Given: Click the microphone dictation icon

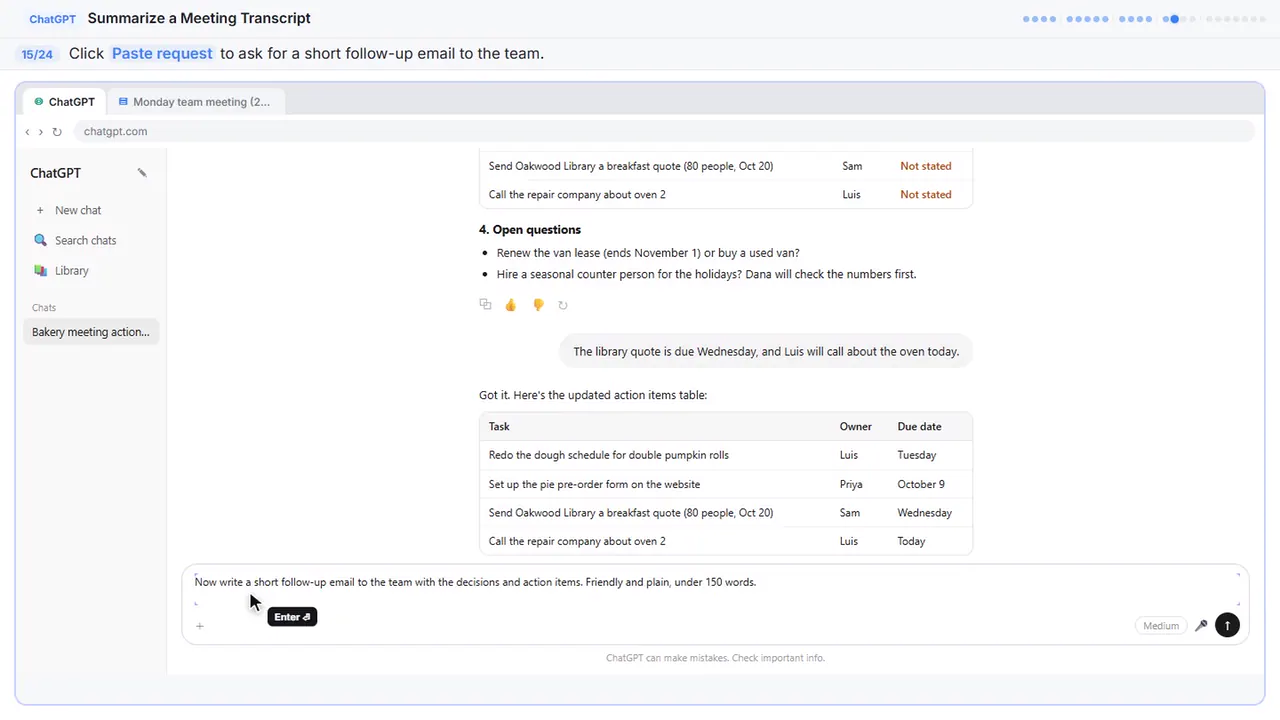Looking at the screenshot, I should pyautogui.click(x=1201, y=626).
